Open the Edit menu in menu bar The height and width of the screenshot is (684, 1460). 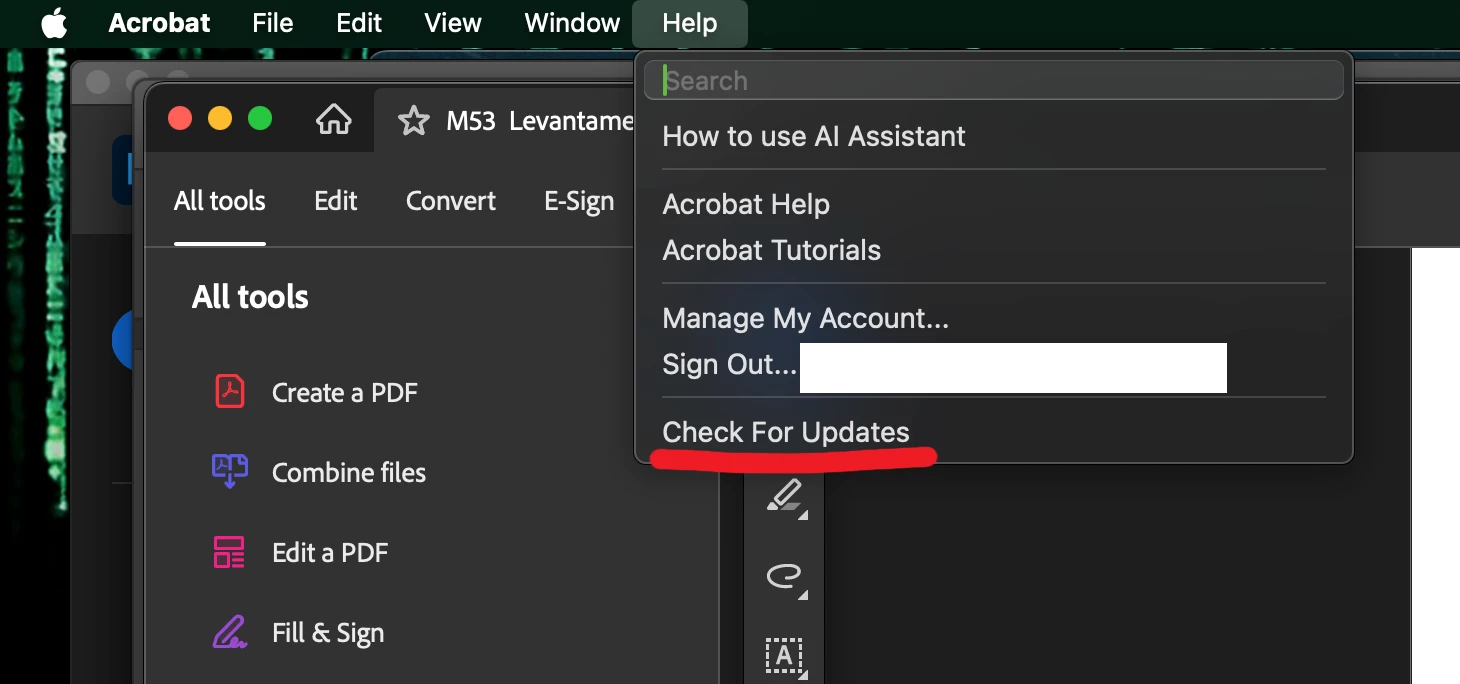[359, 23]
